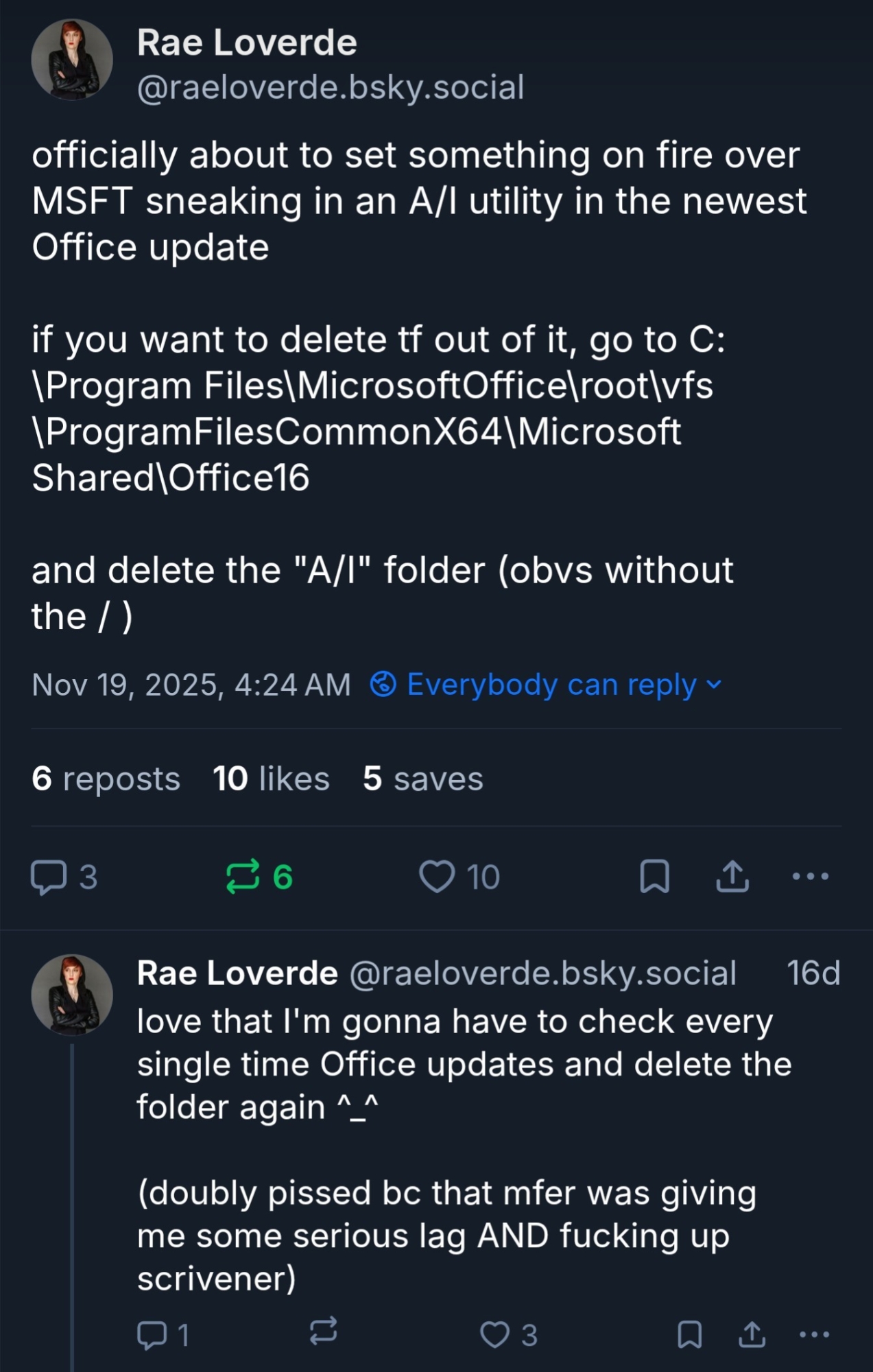Click the 16d timestamp on reply

point(813,973)
